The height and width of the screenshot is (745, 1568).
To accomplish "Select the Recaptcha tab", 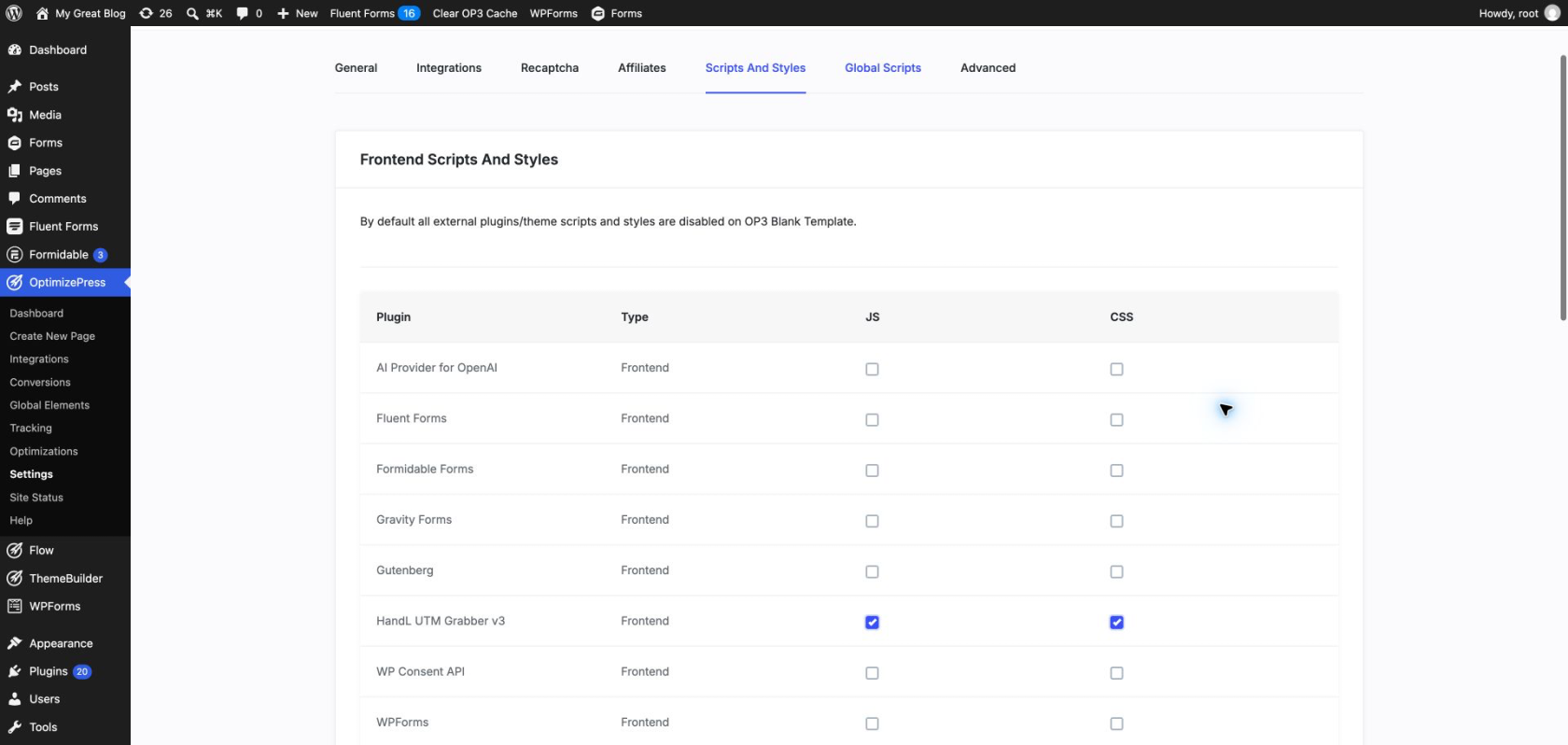I will 550,68.
